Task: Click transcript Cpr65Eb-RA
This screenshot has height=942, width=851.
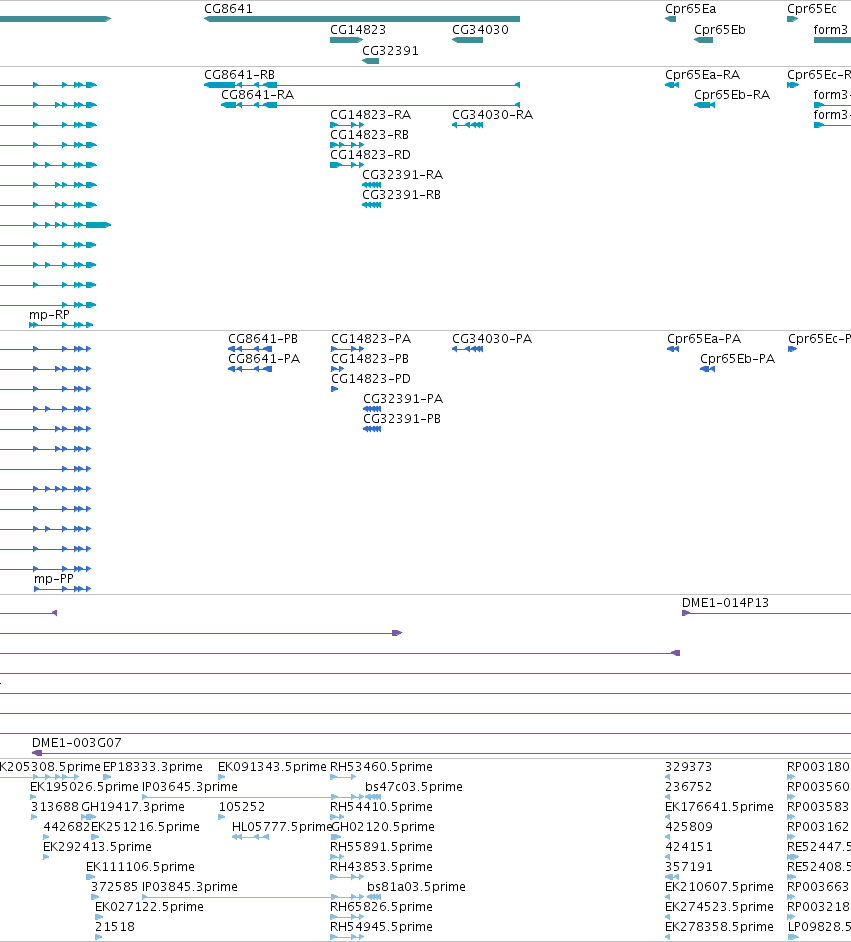Action: pos(732,95)
